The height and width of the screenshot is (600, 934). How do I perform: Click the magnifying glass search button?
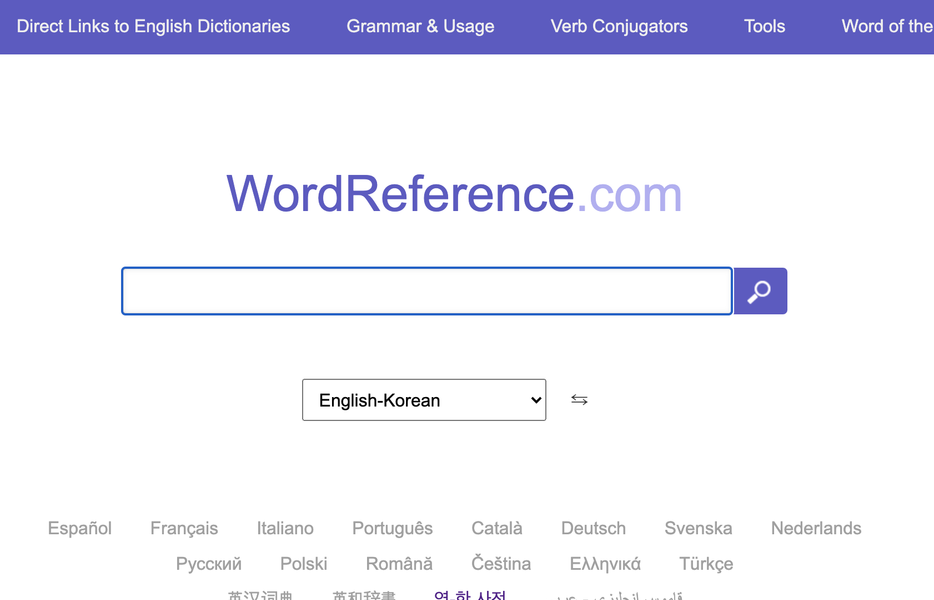click(760, 291)
